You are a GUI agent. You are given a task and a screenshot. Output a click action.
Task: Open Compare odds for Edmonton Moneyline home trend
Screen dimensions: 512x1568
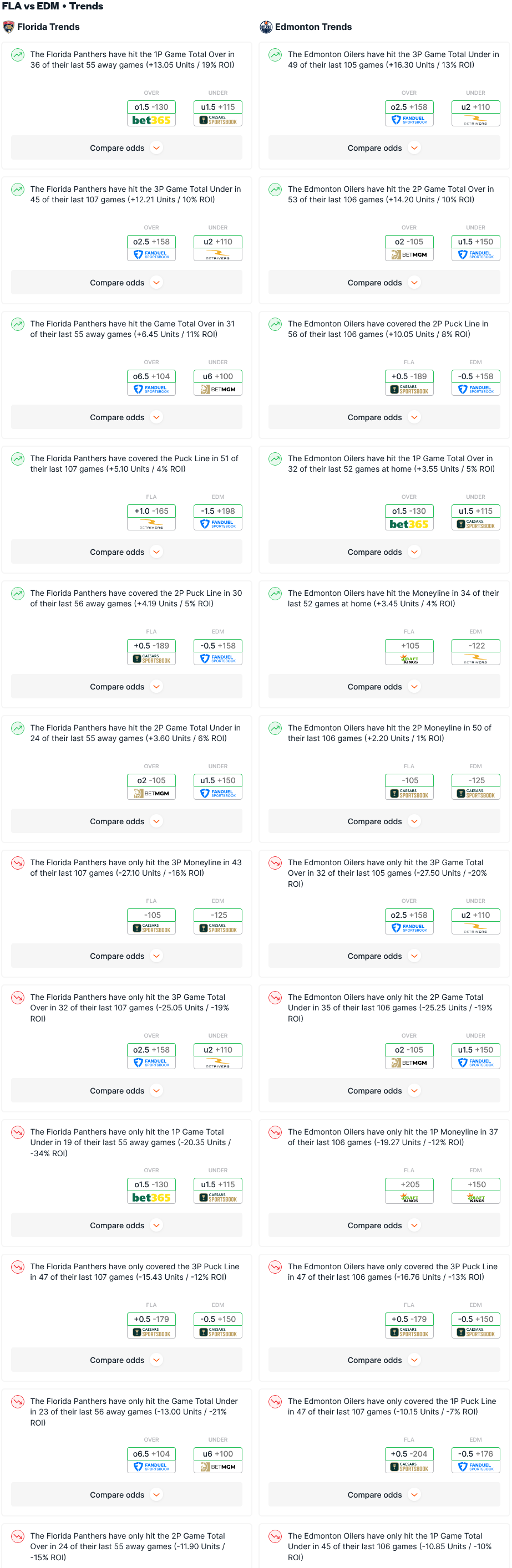tap(384, 687)
